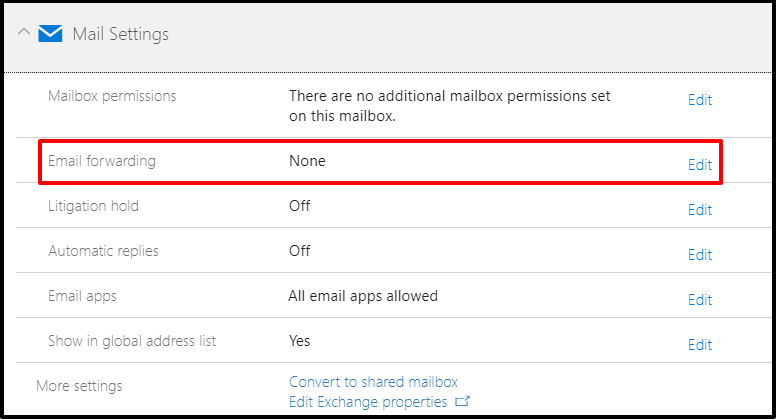Select the Email forwarding row label
Image resolution: width=776 pixels, height=420 pixels.
coord(102,161)
